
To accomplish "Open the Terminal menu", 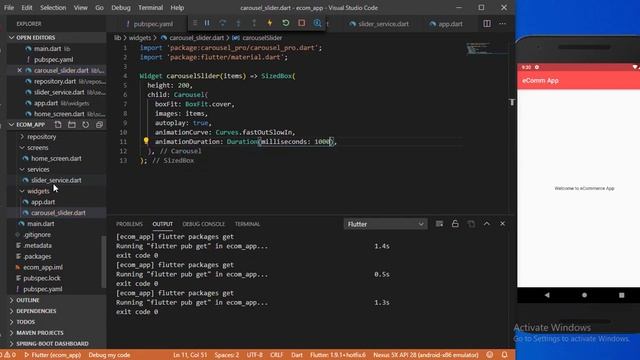I will point(150,7).
